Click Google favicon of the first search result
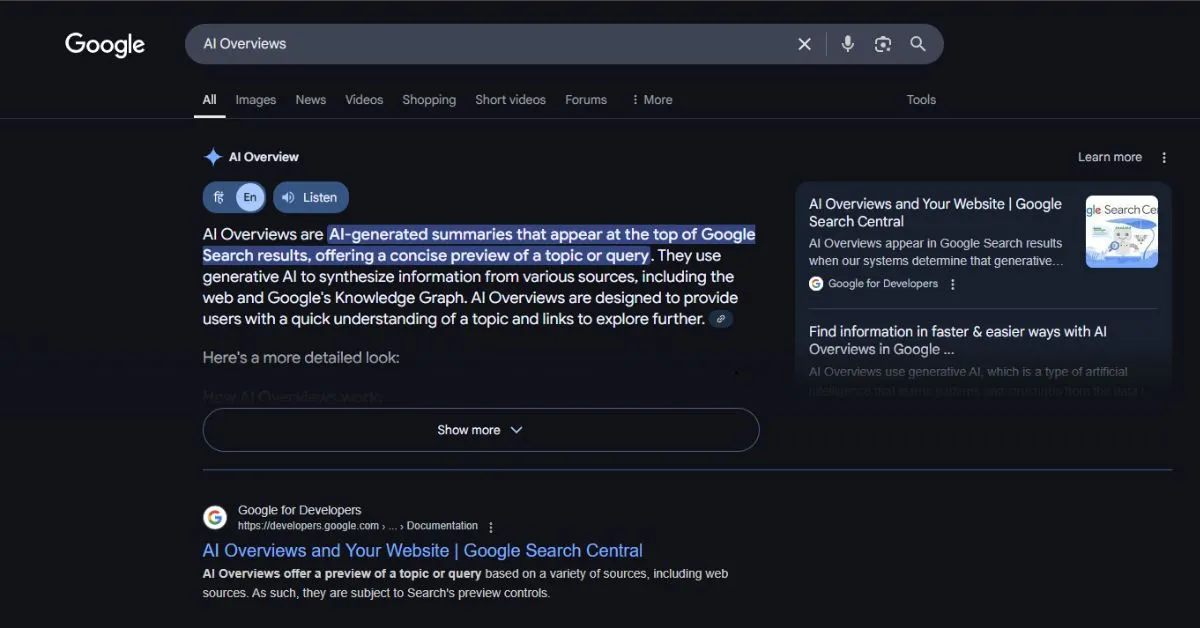Viewport: 1200px width, 628px height. coord(215,517)
